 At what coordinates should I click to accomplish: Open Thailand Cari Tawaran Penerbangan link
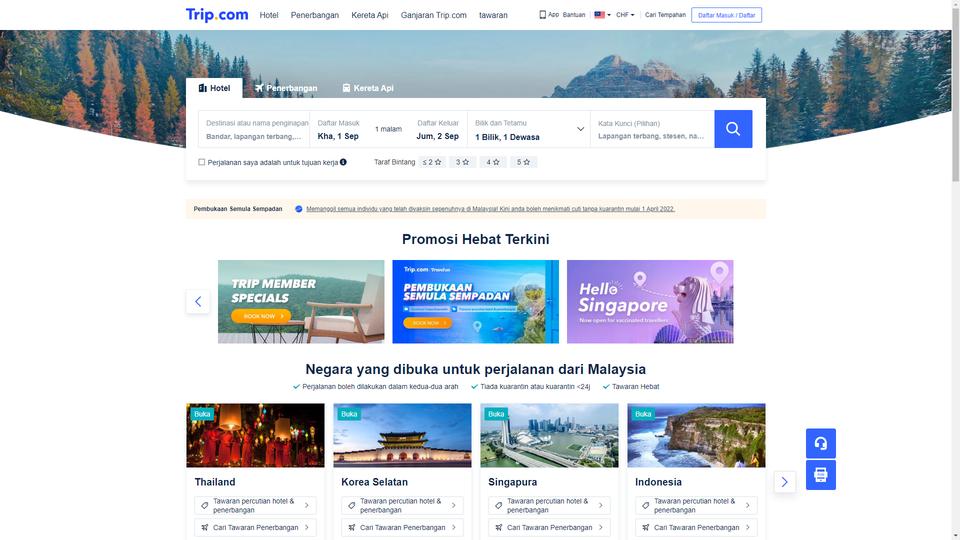pyautogui.click(x=255, y=527)
